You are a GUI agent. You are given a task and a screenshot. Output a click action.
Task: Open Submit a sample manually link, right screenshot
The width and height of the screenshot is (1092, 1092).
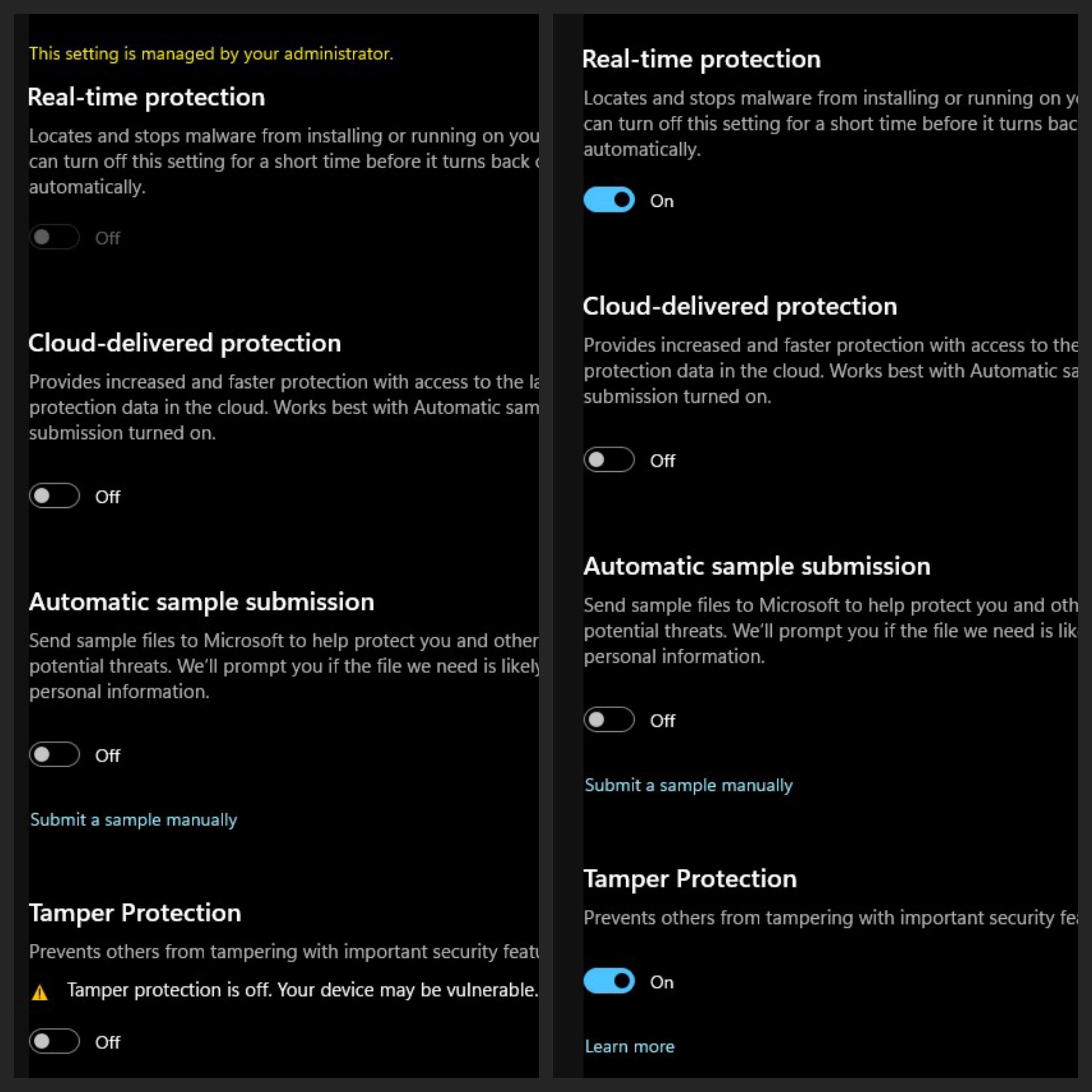point(689,786)
